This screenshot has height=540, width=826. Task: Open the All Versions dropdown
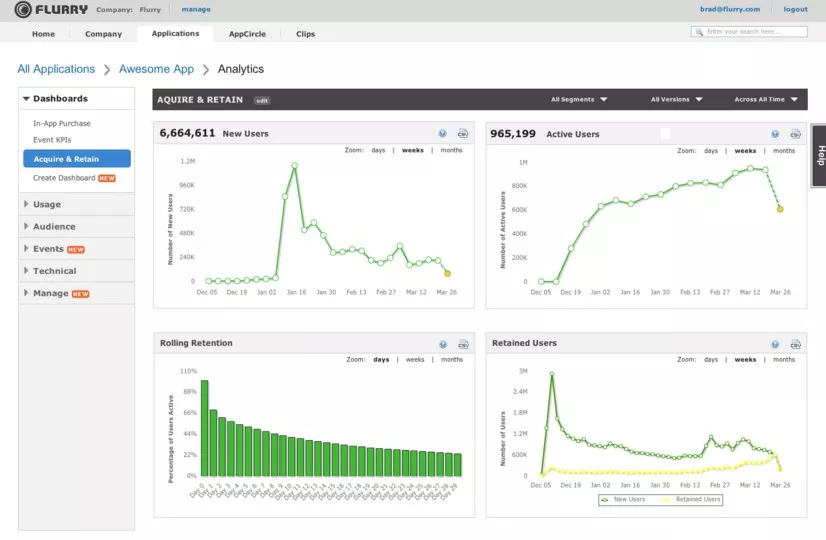[676, 100]
